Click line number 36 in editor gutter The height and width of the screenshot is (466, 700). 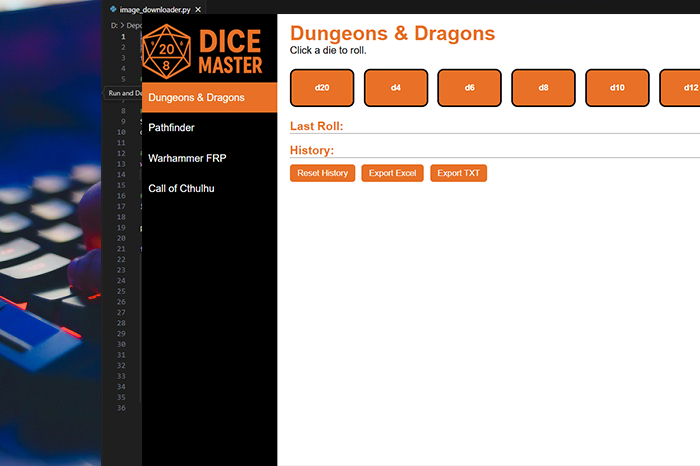coord(121,408)
